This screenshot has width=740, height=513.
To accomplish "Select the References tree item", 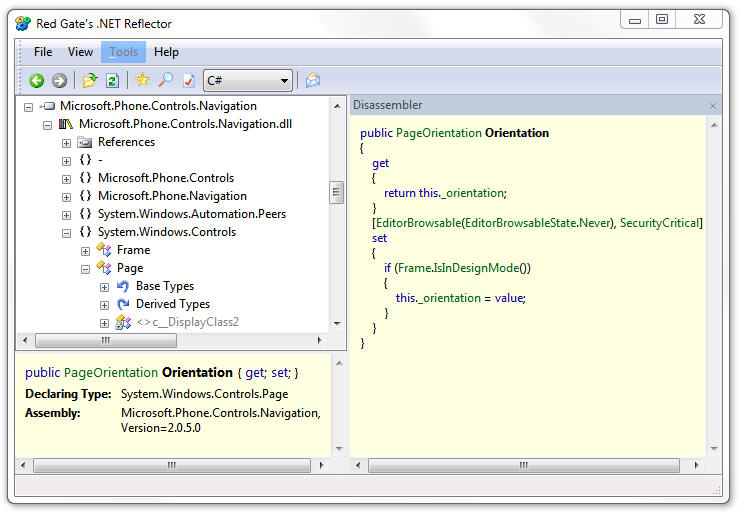I will (x=126, y=142).
